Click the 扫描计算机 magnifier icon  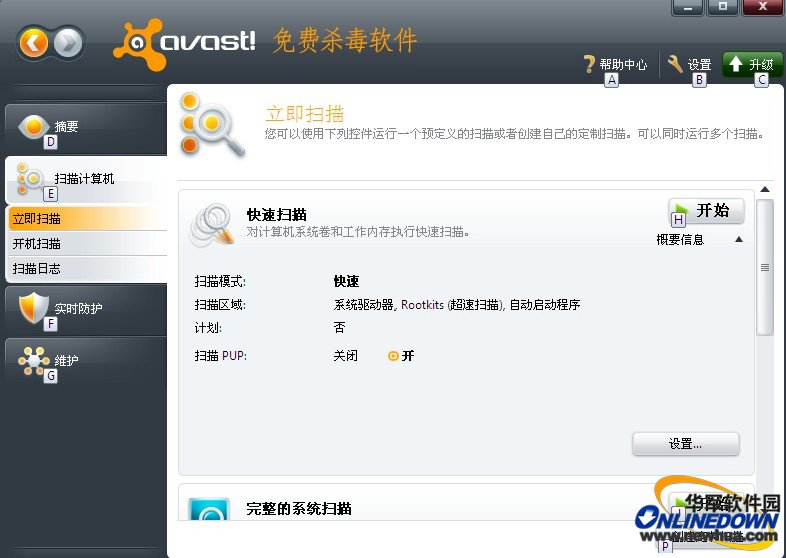(30, 178)
